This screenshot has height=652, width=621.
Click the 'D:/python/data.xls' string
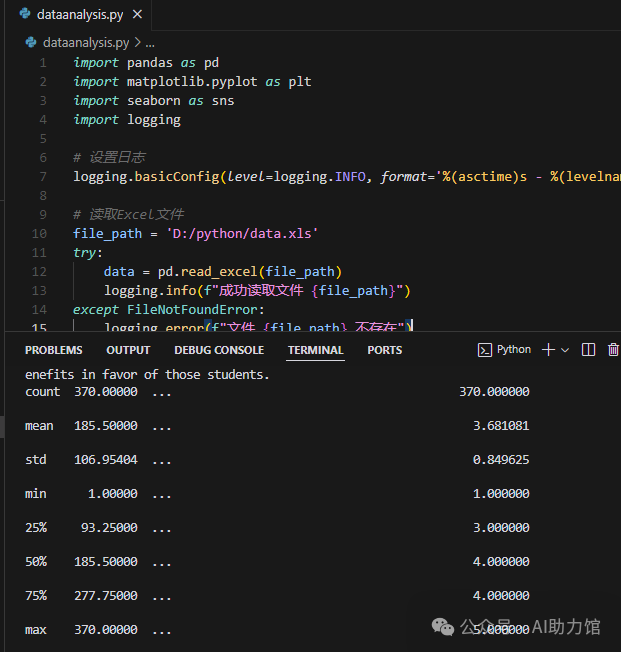242,234
